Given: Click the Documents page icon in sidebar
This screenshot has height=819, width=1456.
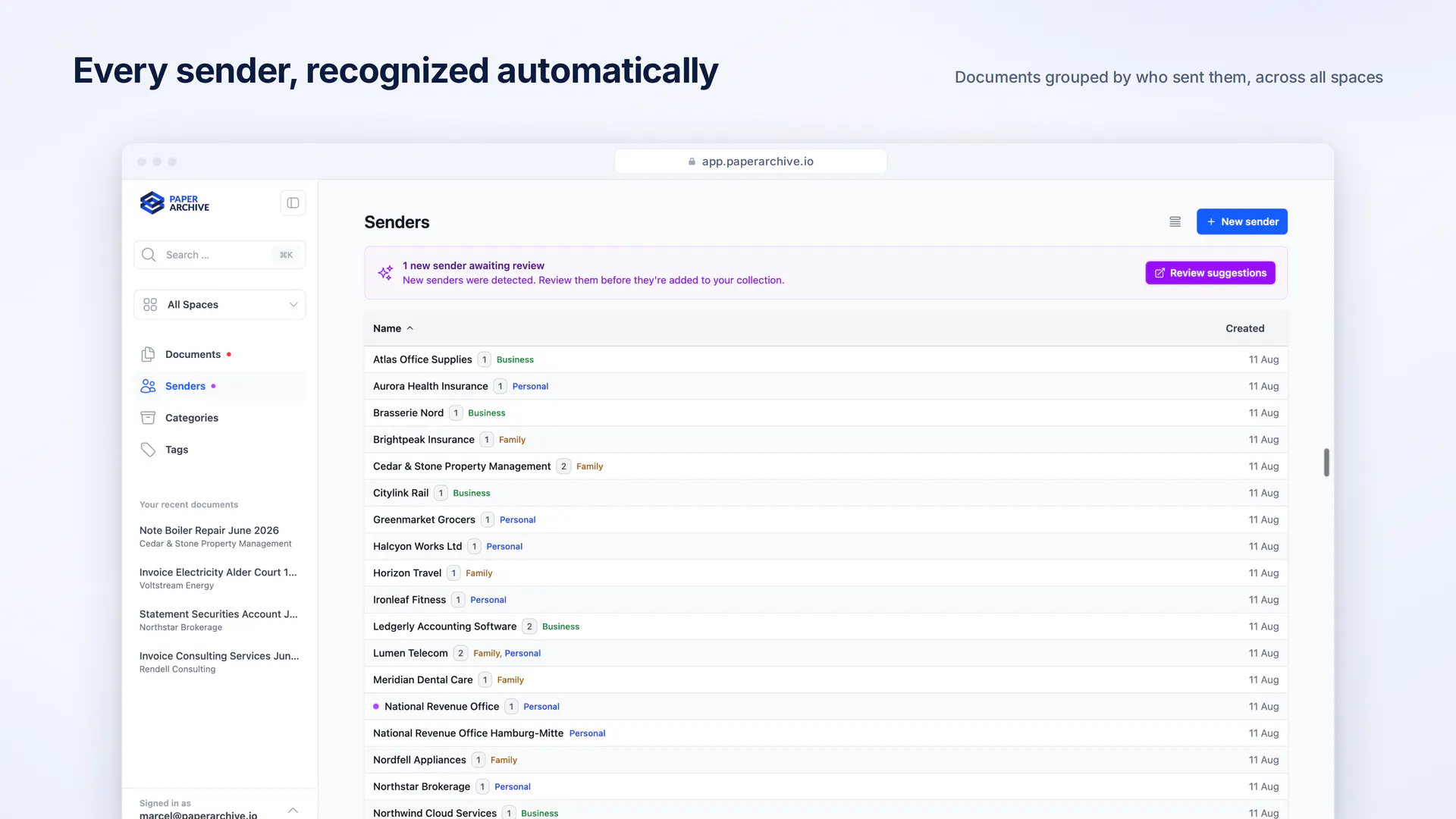Looking at the screenshot, I should [148, 354].
